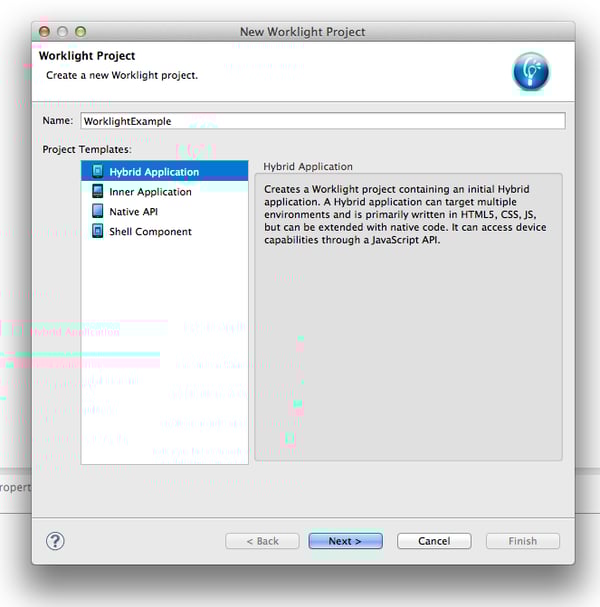Click the Hybrid Application template icon

click(98, 171)
